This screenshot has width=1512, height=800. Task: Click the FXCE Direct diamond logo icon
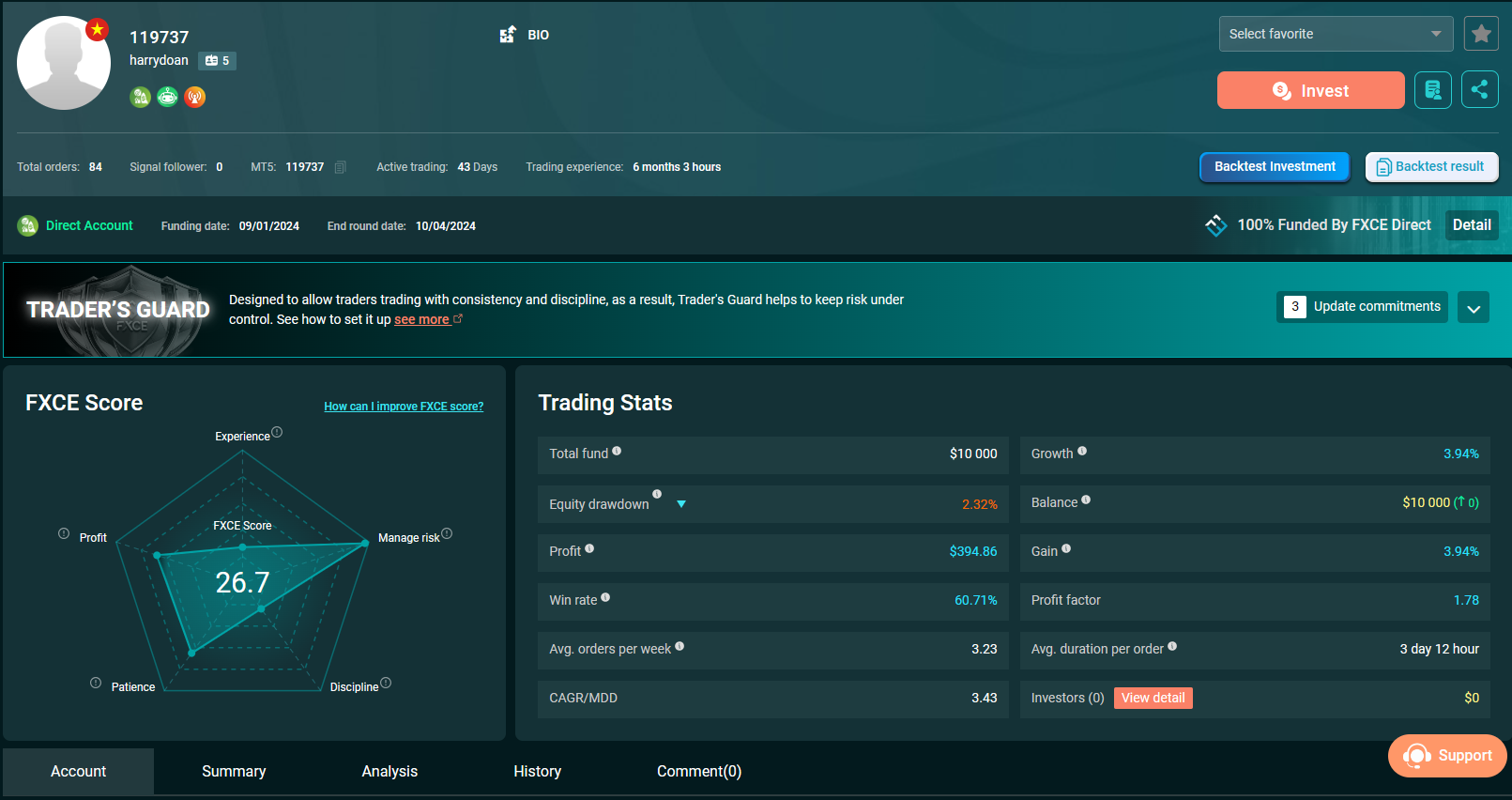tap(1216, 225)
